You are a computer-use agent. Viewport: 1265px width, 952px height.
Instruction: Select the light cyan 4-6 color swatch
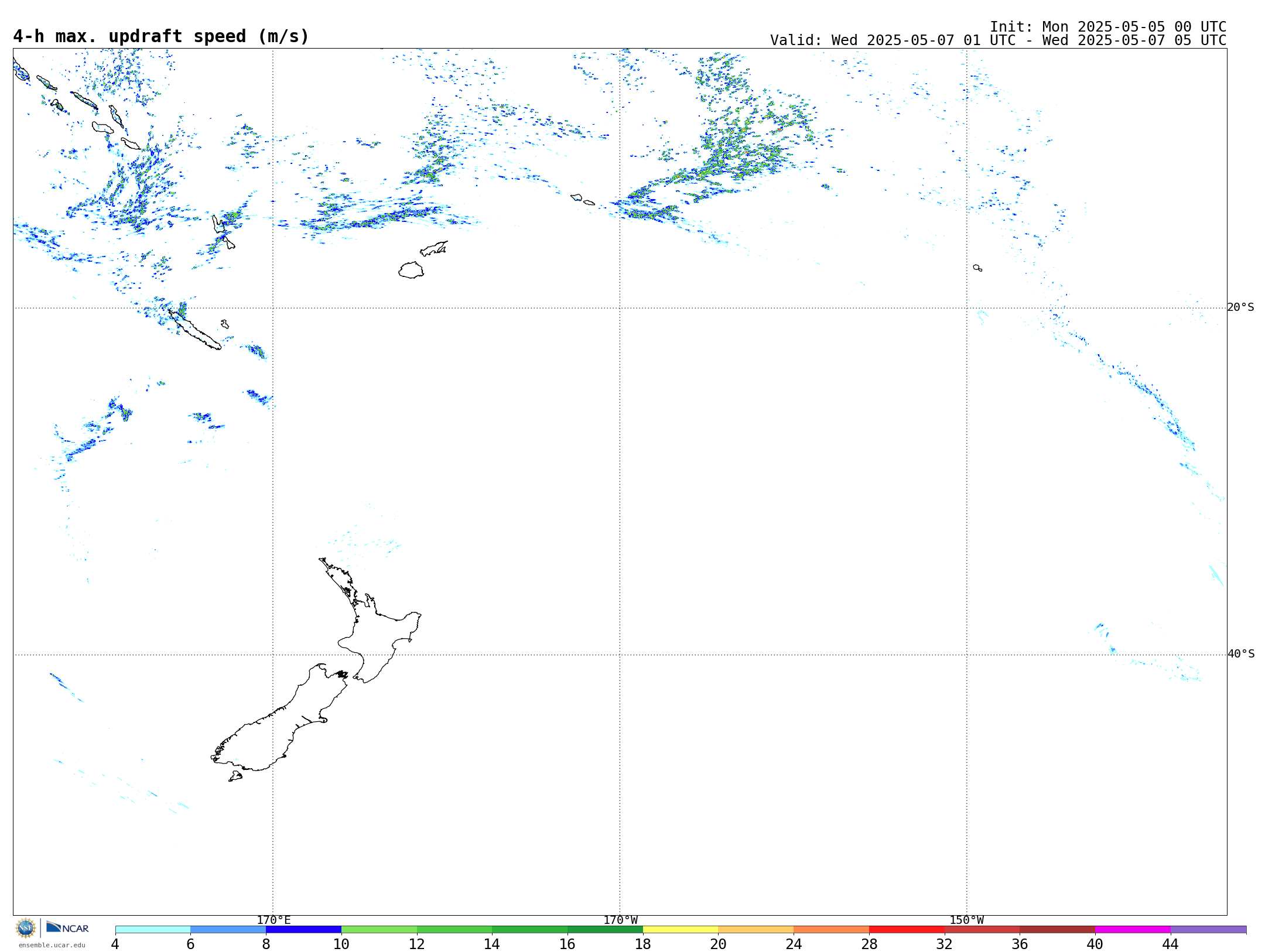point(153,930)
